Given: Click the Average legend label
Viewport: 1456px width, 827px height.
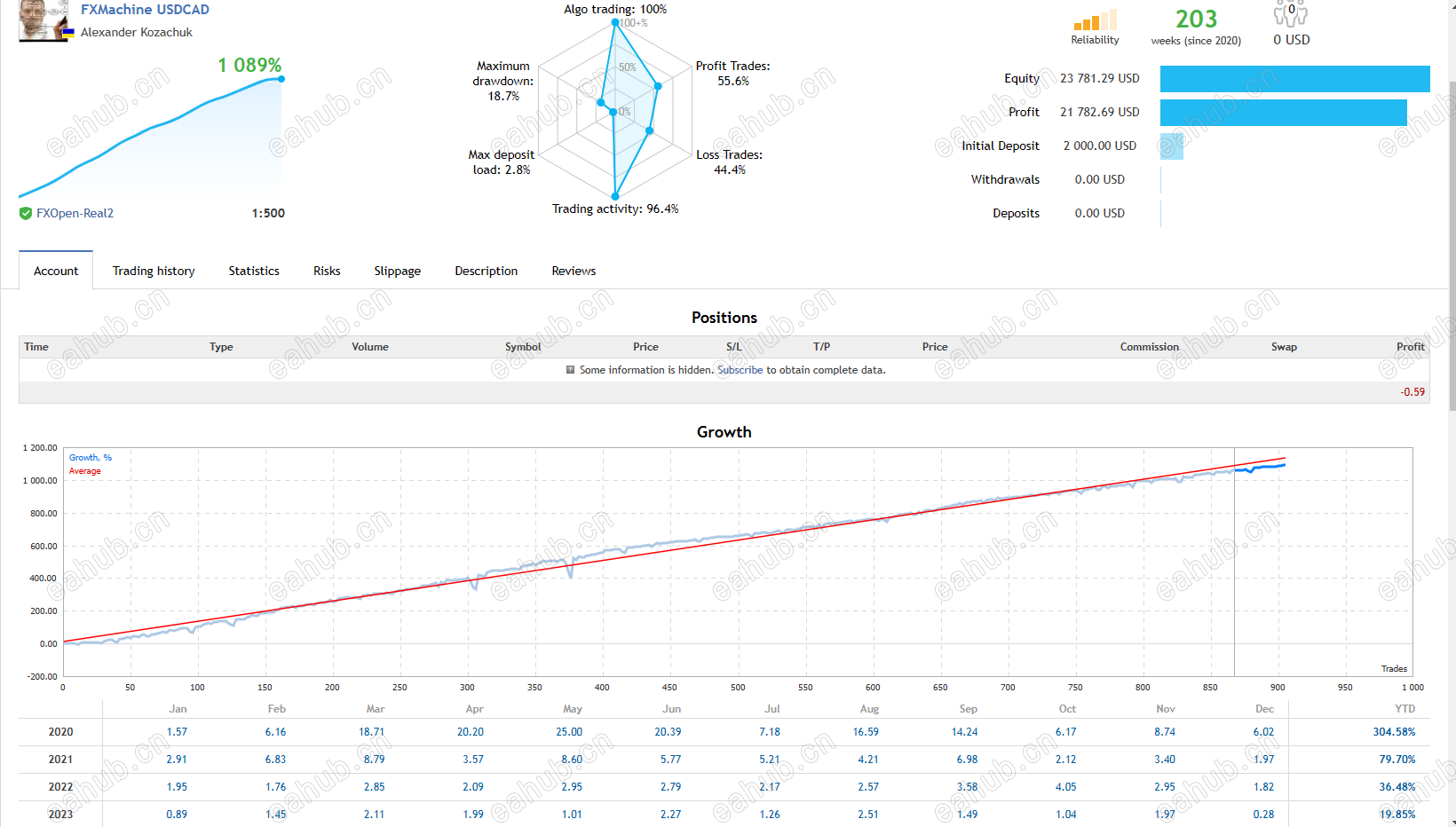Looking at the screenshot, I should click(x=85, y=471).
